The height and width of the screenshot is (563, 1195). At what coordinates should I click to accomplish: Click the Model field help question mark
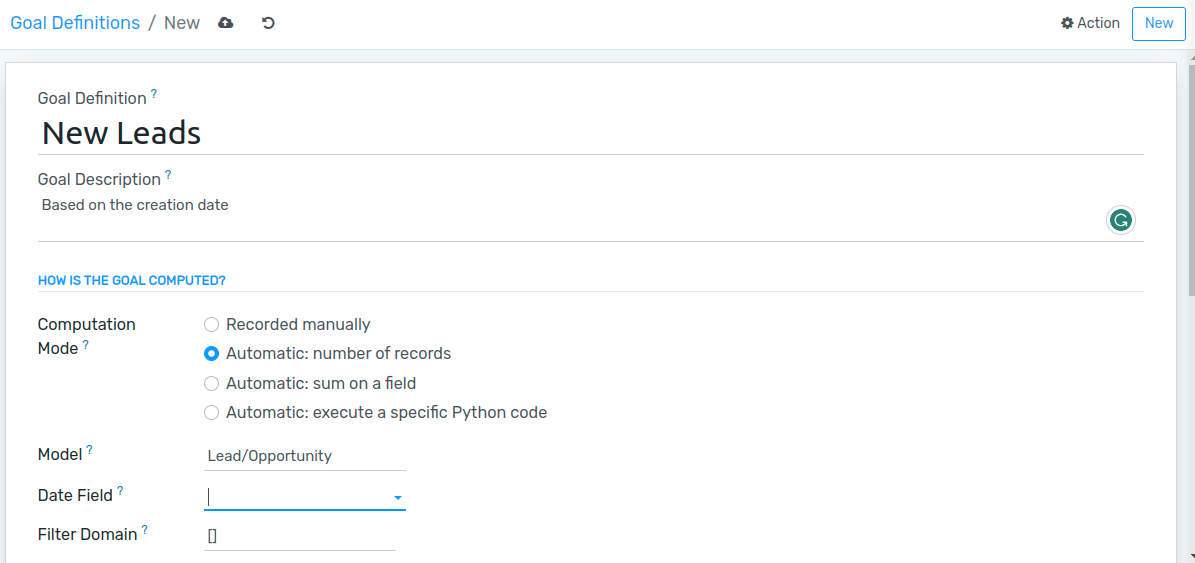point(89,450)
